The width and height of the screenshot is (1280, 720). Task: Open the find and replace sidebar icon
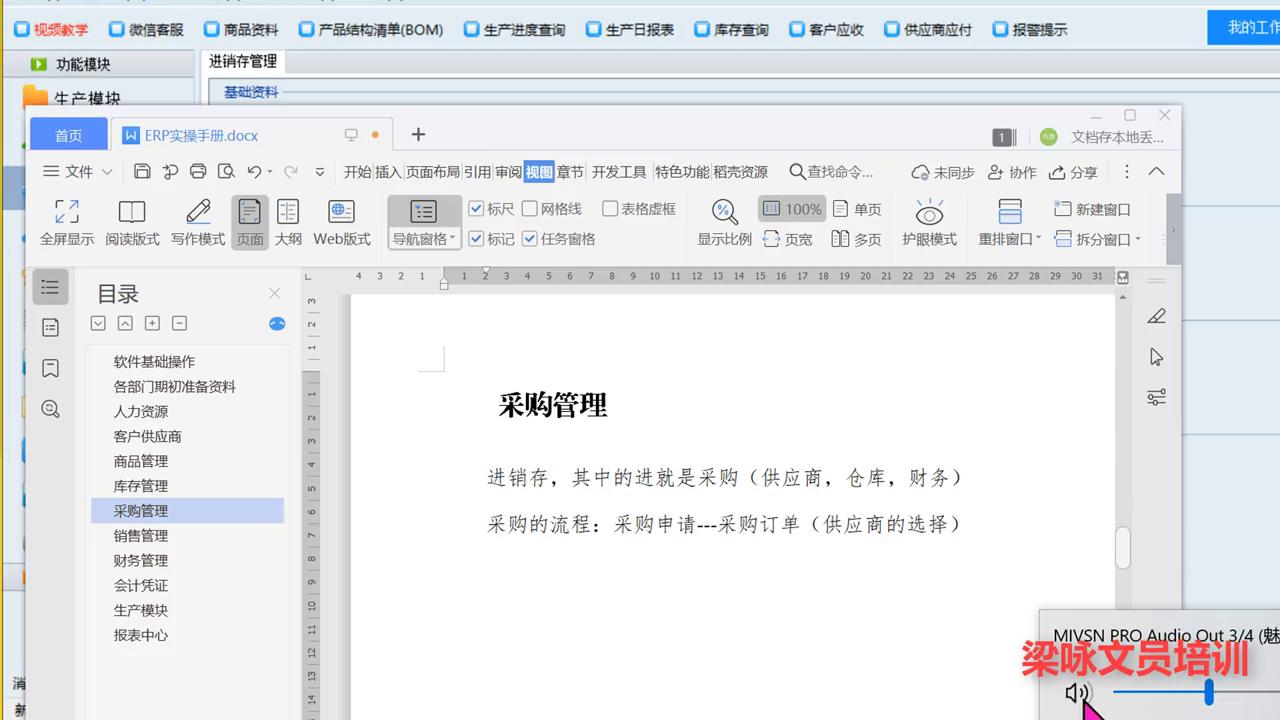50,408
